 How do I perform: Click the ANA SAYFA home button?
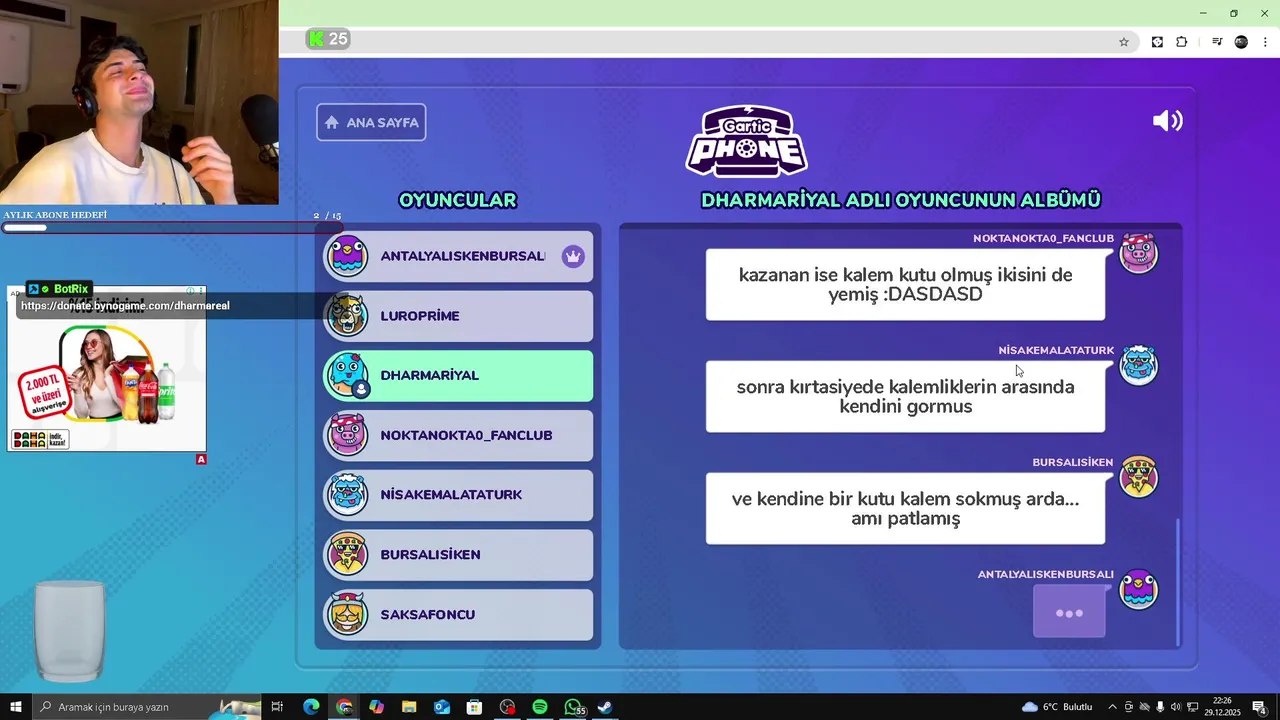371,122
